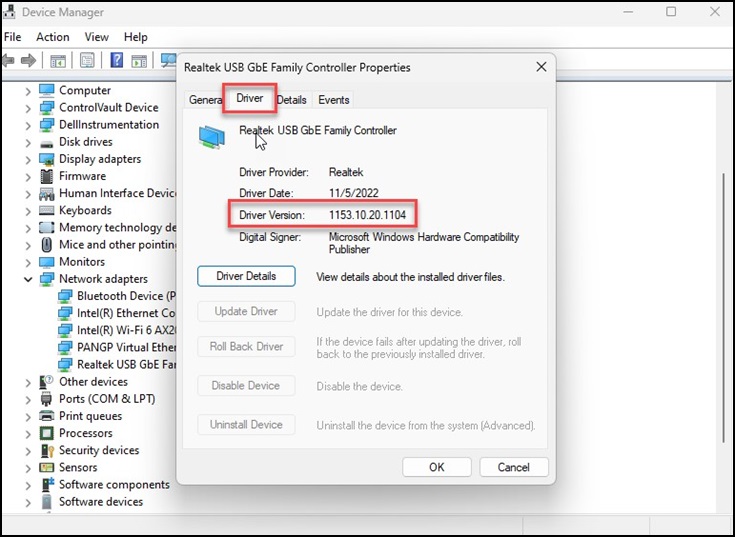Select Bluetooth Device network adapter
Image resolution: width=735 pixels, height=537 pixels.
coord(117,296)
